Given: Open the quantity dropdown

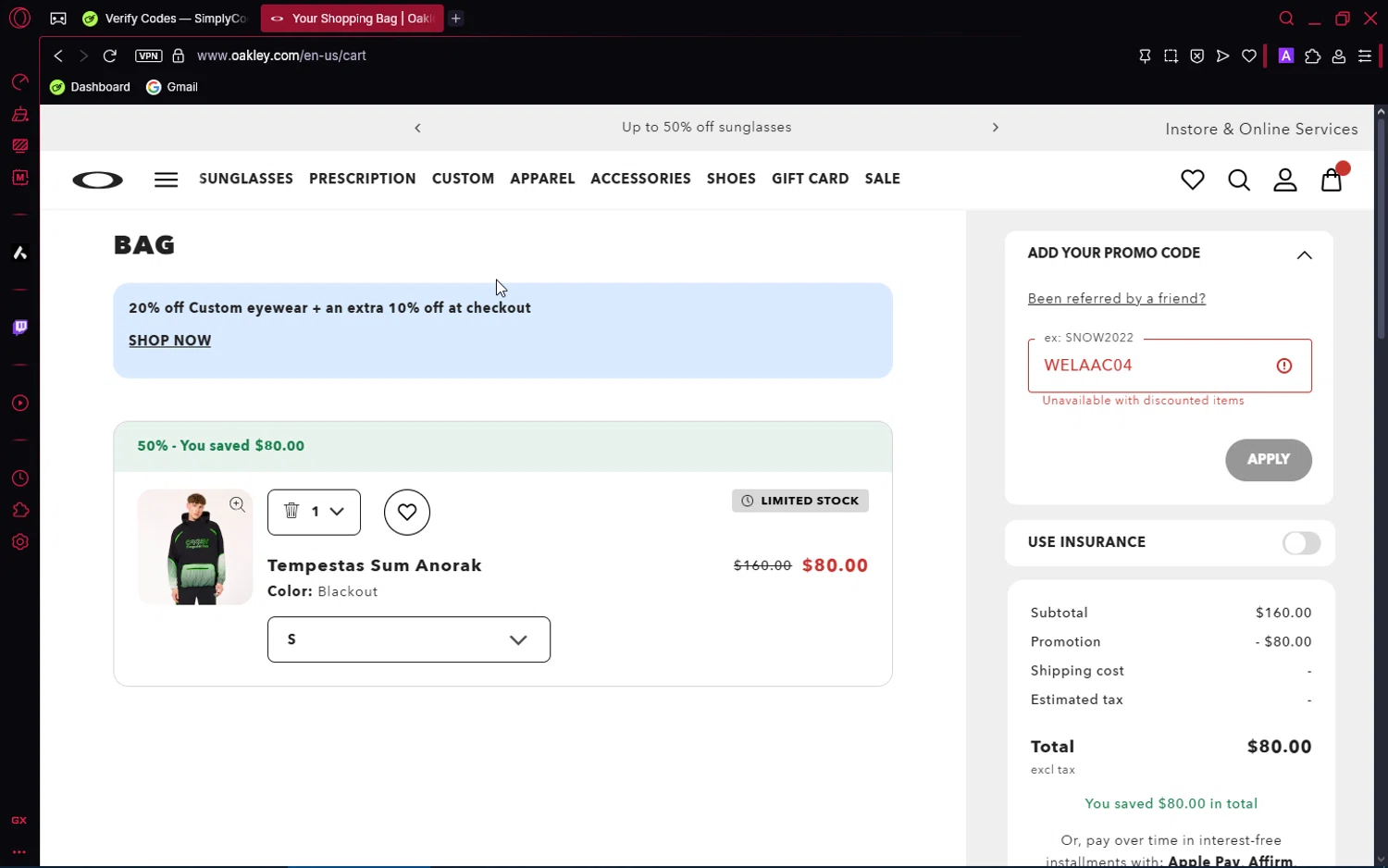Looking at the screenshot, I should click(x=328, y=511).
